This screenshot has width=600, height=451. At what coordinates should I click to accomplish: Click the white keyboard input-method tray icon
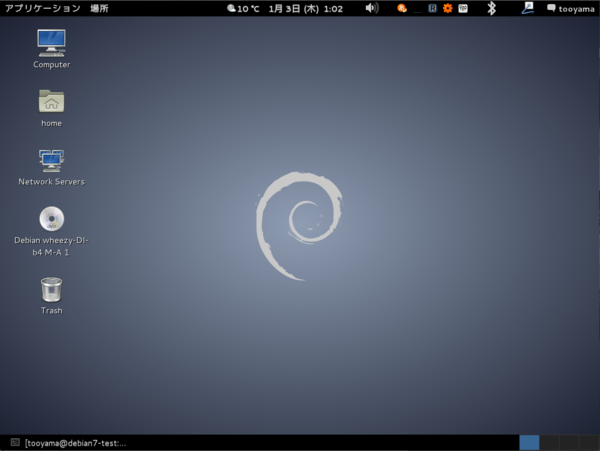click(x=463, y=8)
